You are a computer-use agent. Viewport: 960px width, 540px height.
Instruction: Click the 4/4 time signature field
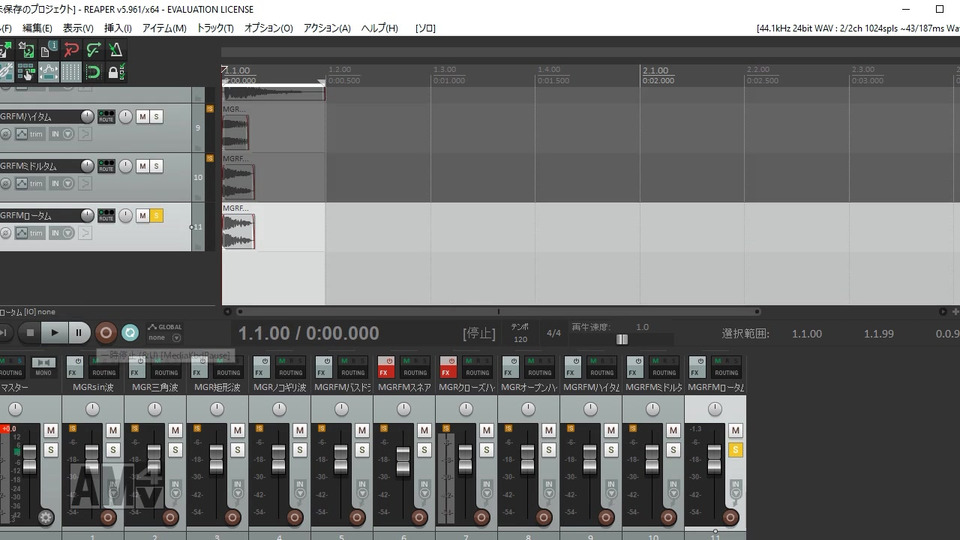(553, 333)
